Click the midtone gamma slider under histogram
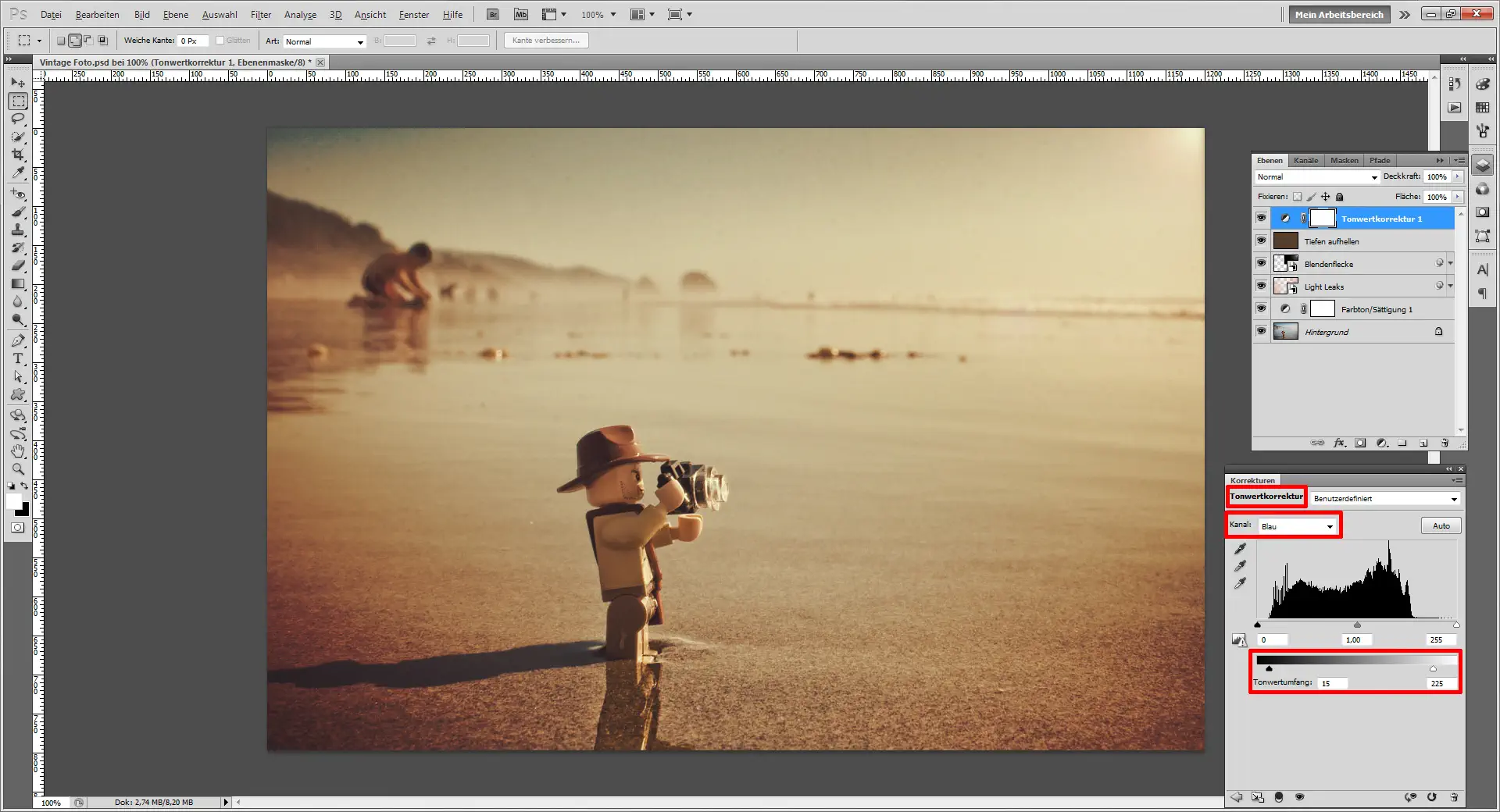This screenshot has height=812, width=1500. (1357, 625)
